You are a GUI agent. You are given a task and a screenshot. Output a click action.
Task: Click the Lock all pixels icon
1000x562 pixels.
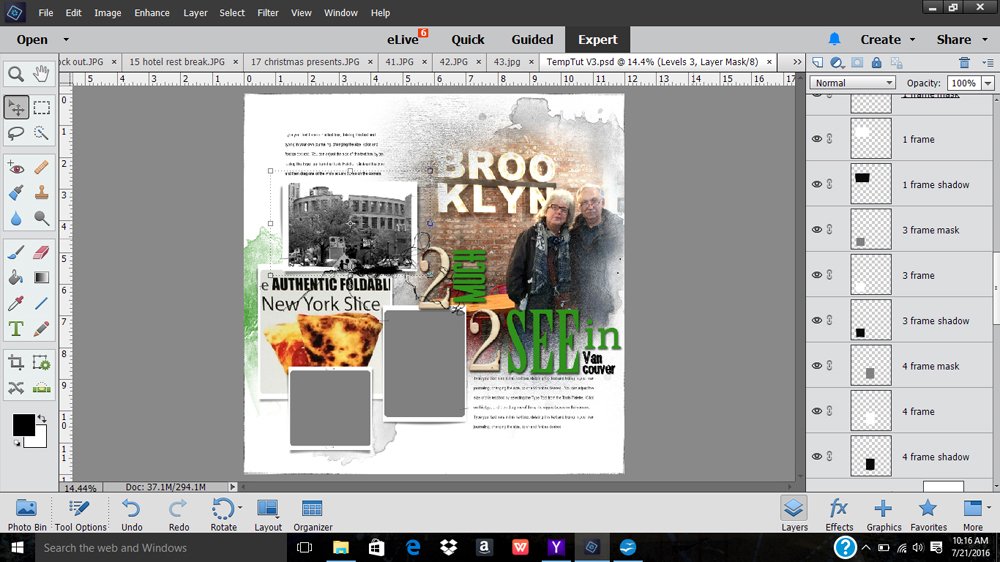[876, 62]
